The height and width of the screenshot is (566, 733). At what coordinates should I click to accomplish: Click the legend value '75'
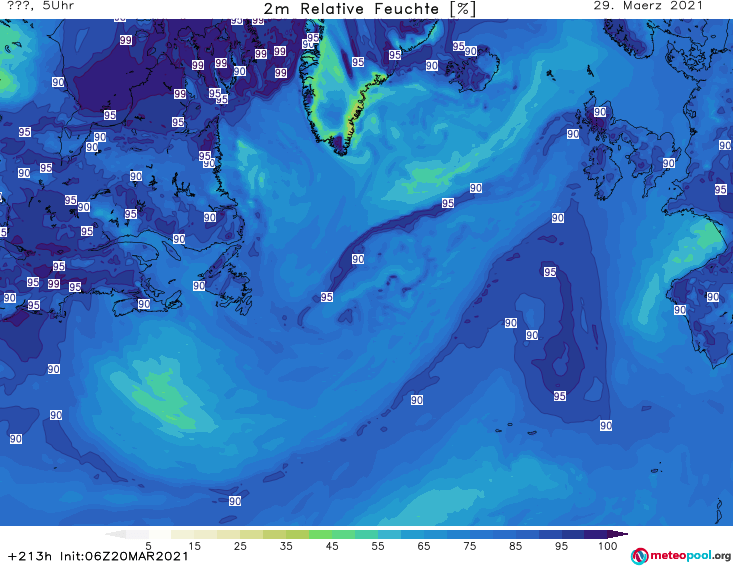469,546
